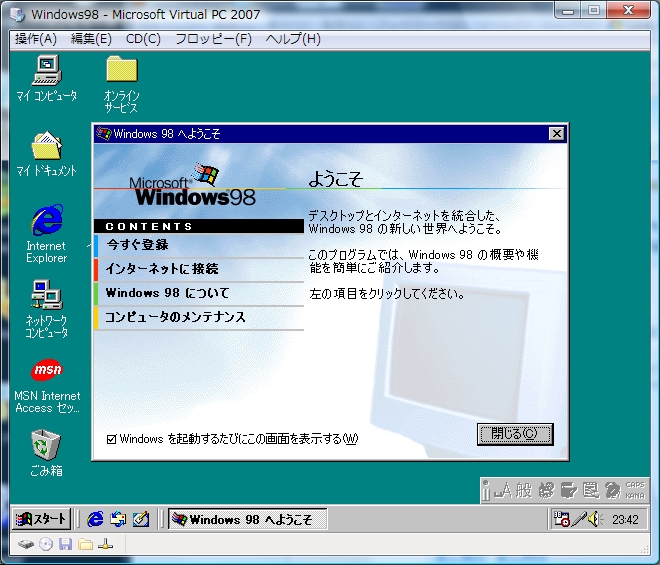Click the shared folder status icon in Virtual PC
Image resolution: width=660 pixels, height=565 pixels.
(x=85, y=544)
